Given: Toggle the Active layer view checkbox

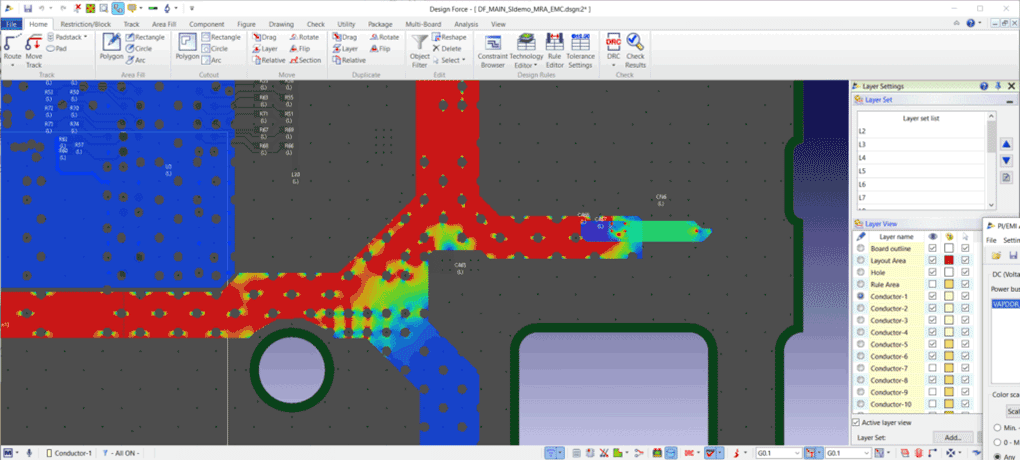Looking at the screenshot, I should (855, 422).
